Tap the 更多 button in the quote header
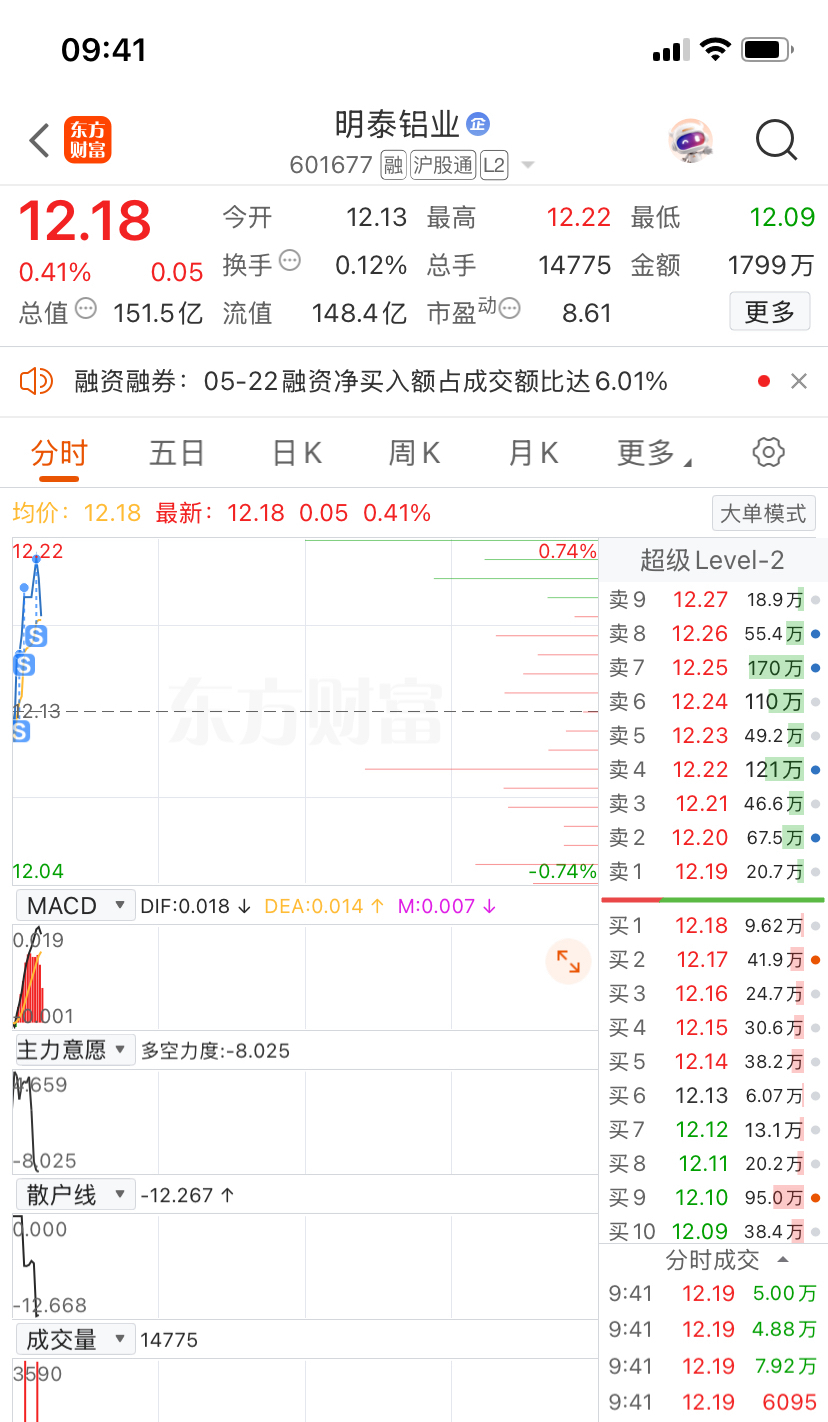The height and width of the screenshot is (1422, 828). tap(769, 312)
